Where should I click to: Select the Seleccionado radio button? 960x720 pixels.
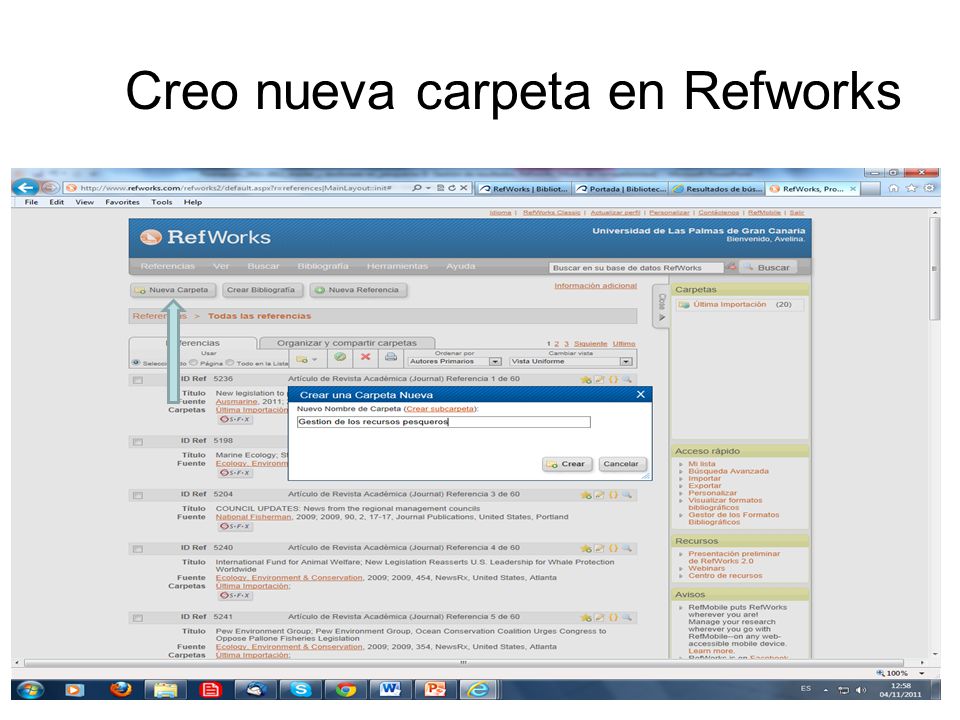point(136,362)
